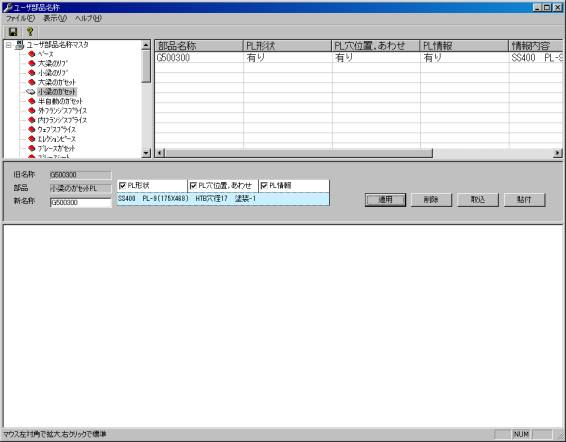Click the tree panel scroll down arrow
566x442 pixels.
click(x=146, y=153)
